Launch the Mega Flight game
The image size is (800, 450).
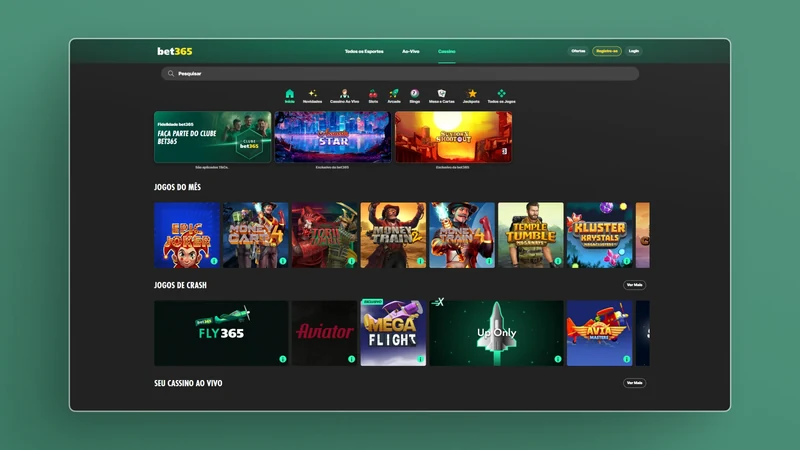pos(393,333)
